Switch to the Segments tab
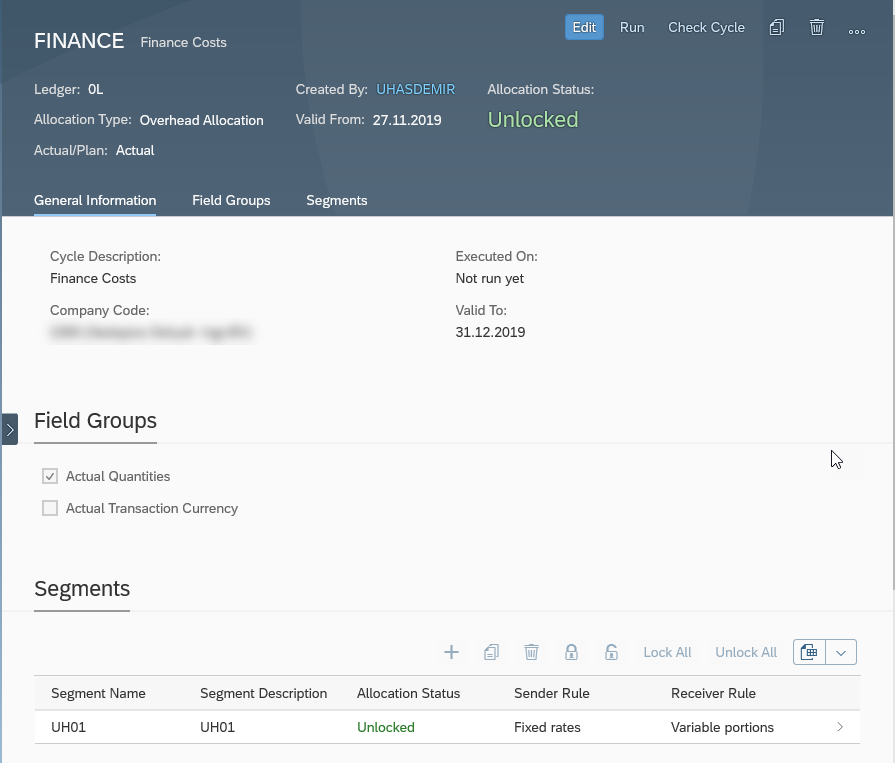Screen dimensions: 895x763 [336, 200]
